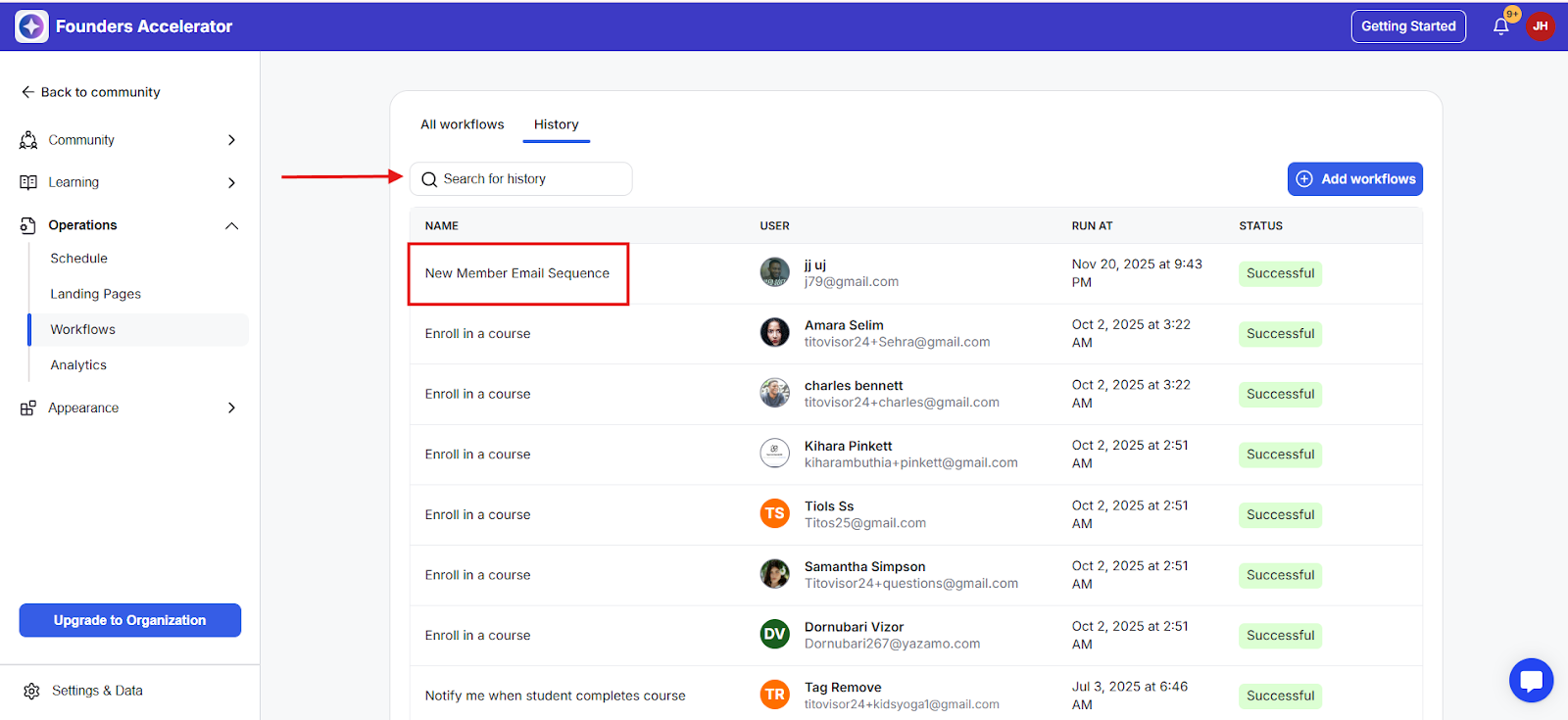Click the back arrow icon beside Back to community
This screenshot has width=1568, height=720.
[x=27, y=92]
